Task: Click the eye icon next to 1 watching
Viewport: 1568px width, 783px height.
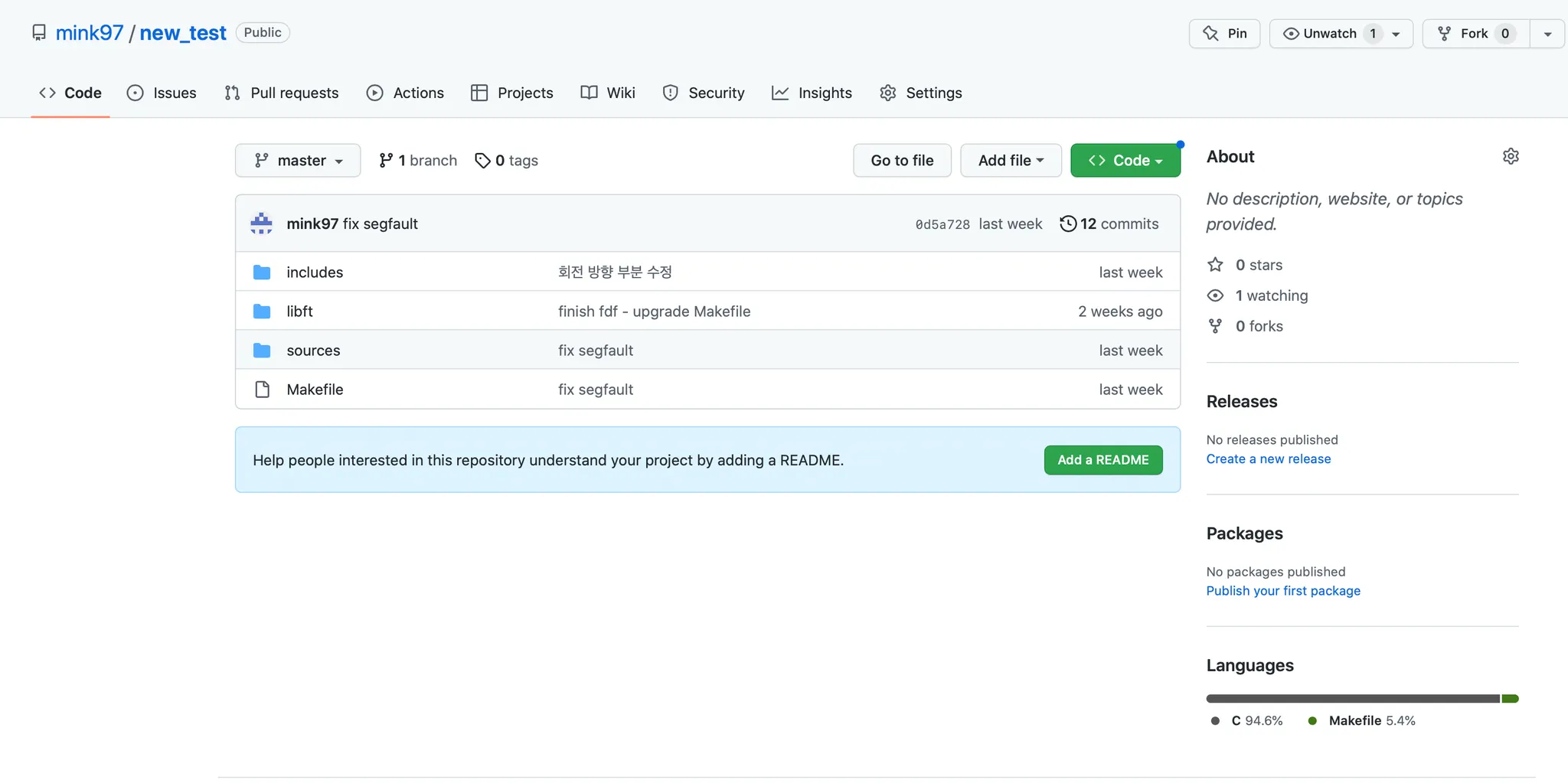Action: point(1215,295)
